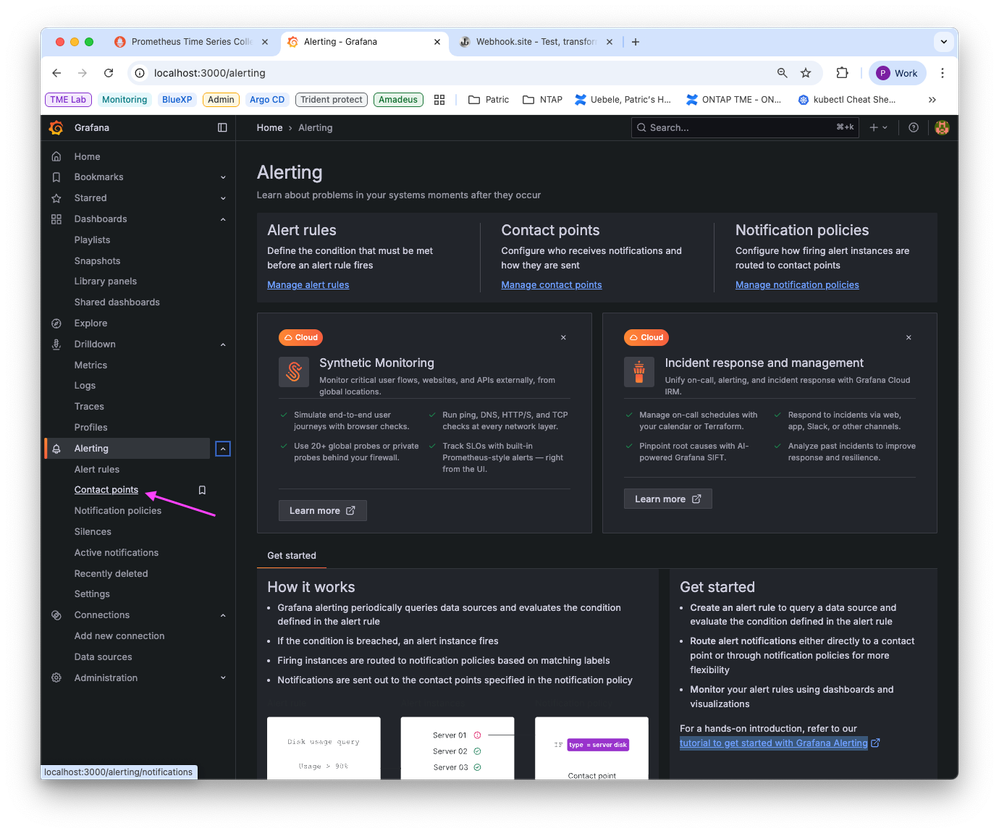Screen dimensions: 999x833
Task: Click the Grafana logo icon
Action: coord(56,127)
